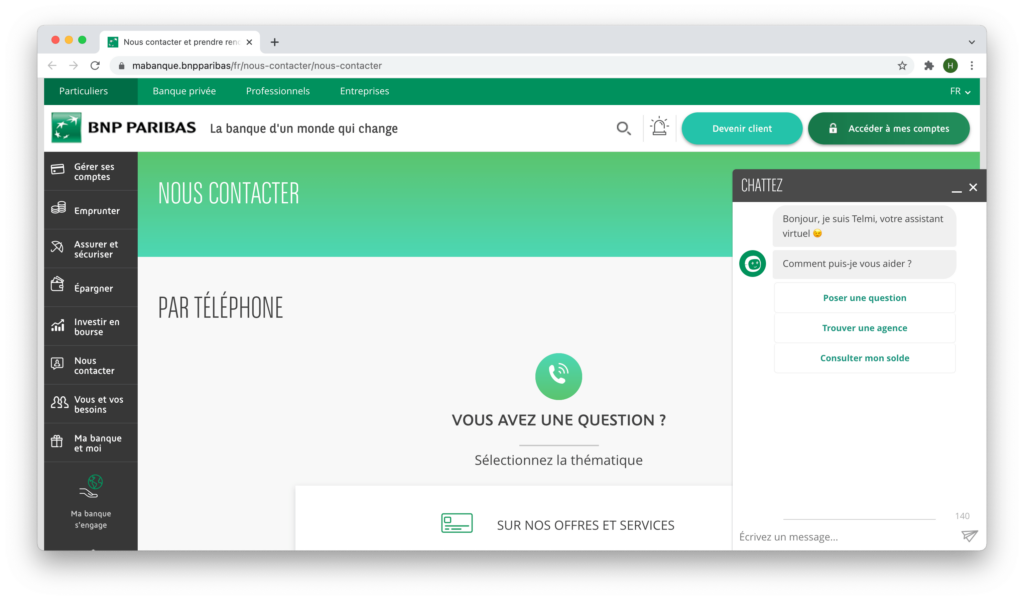
Task: Open Chrome's three-dot menu
Action: pyautogui.click(x=972, y=65)
